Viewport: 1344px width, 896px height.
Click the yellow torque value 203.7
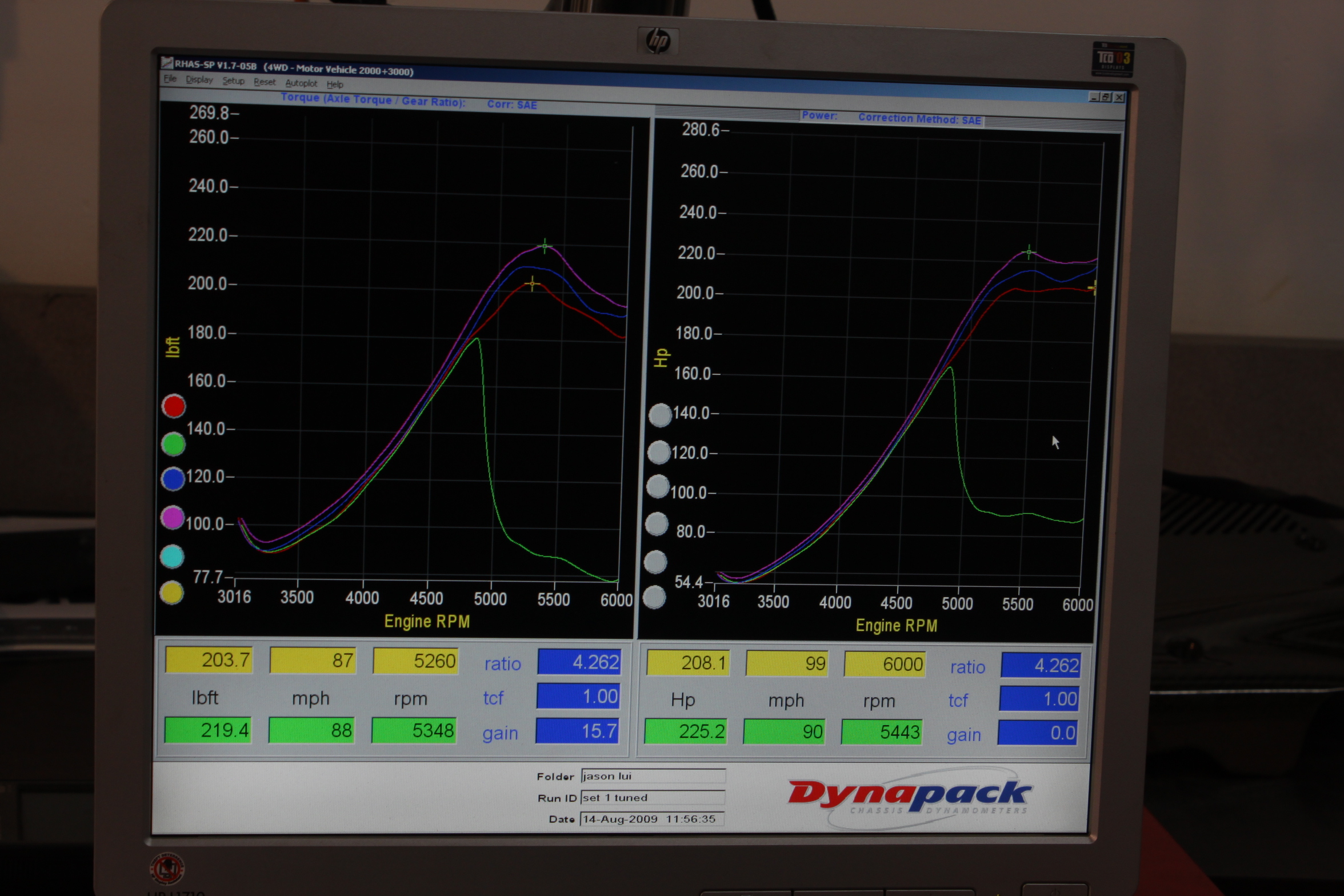(x=209, y=660)
